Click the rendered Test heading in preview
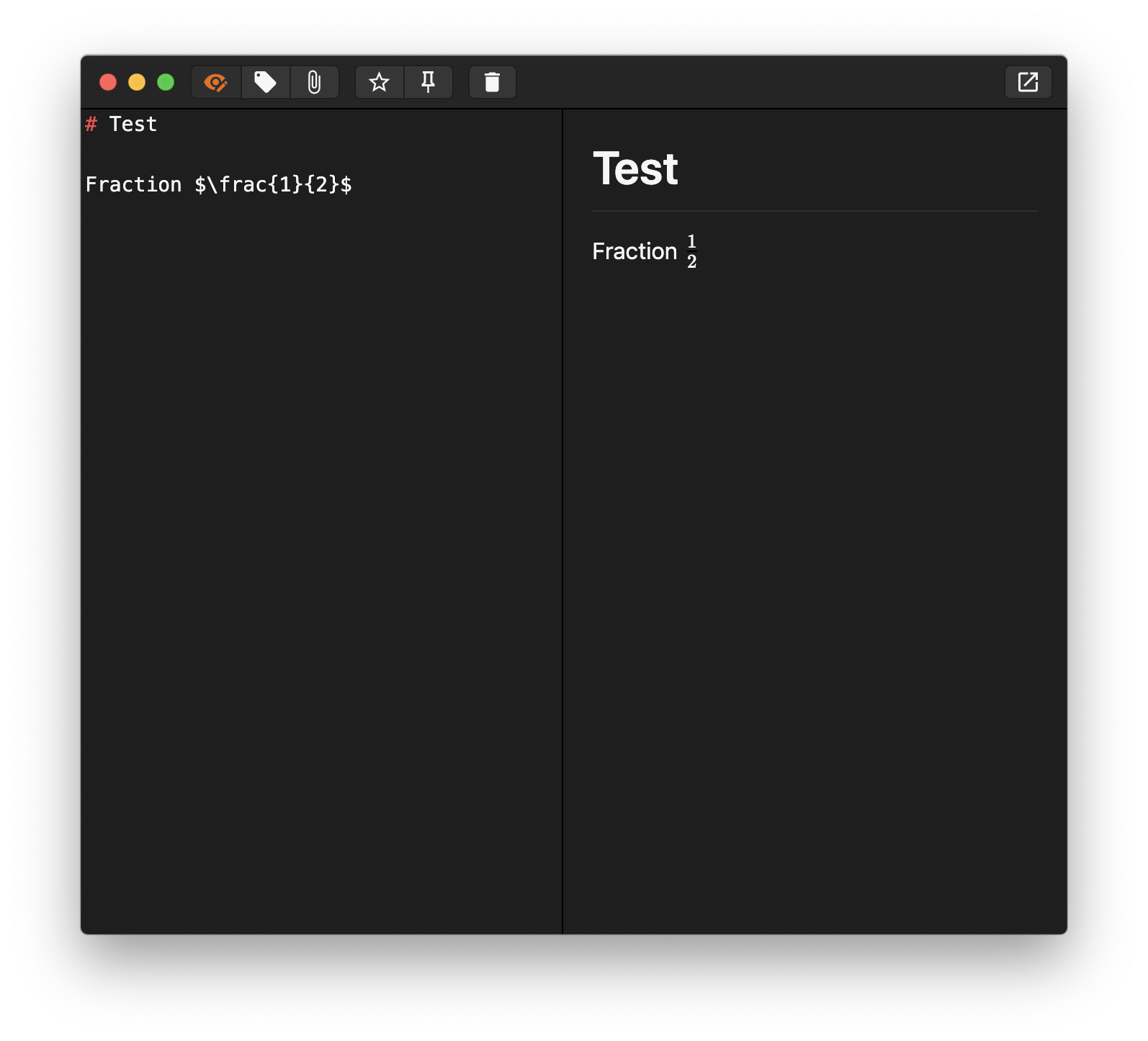The image size is (1148, 1041). (635, 168)
